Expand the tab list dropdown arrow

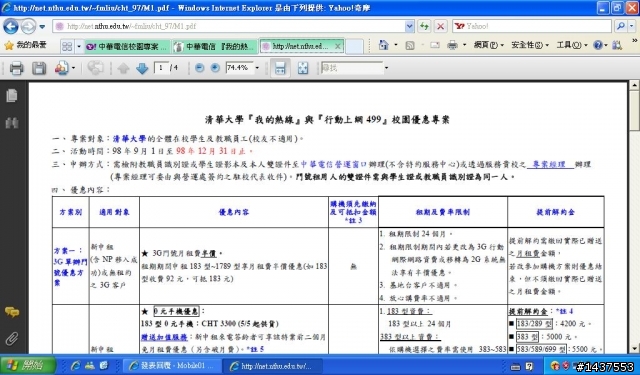(x=79, y=47)
